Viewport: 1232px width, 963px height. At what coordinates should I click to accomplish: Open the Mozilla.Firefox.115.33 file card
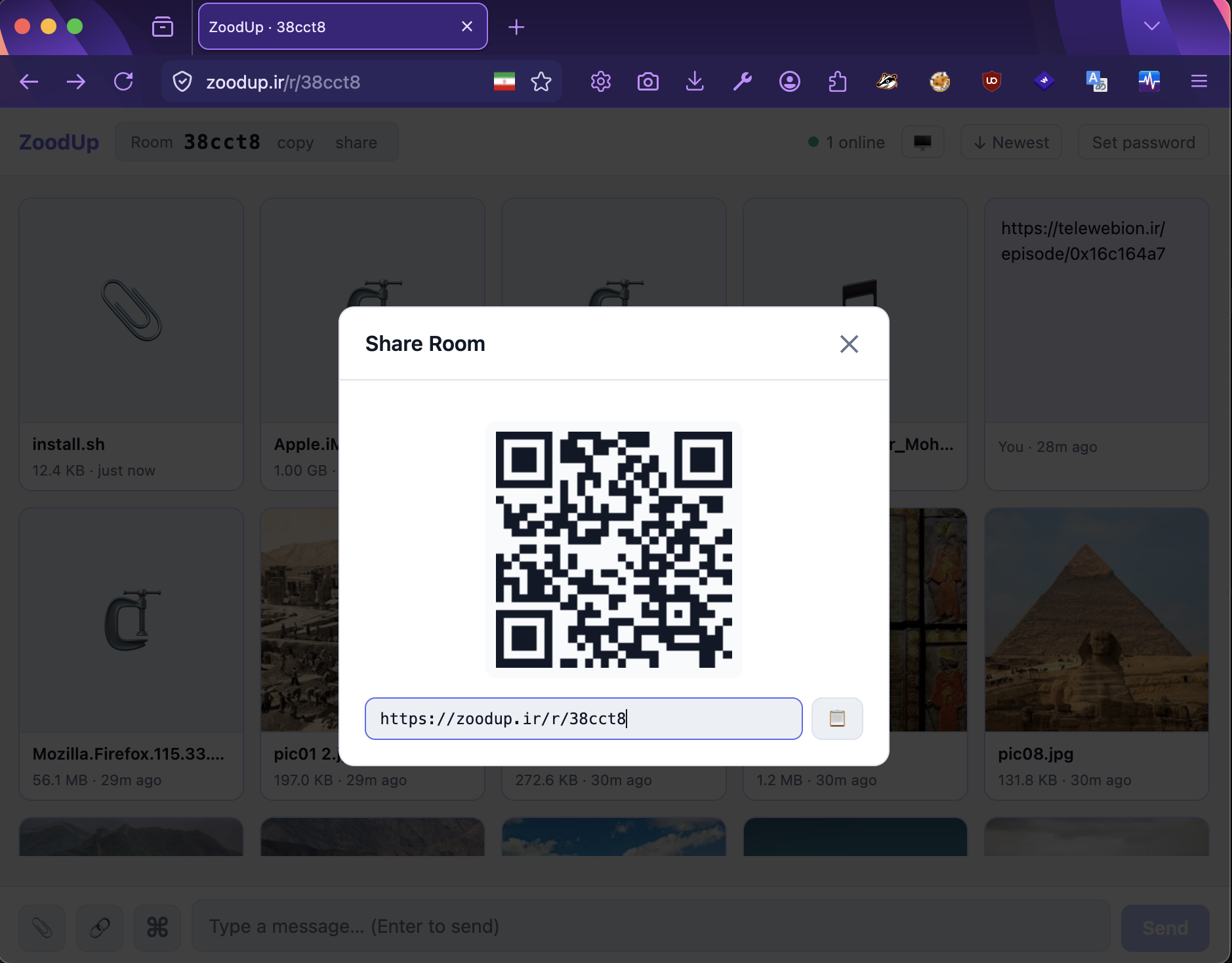pos(131,654)
